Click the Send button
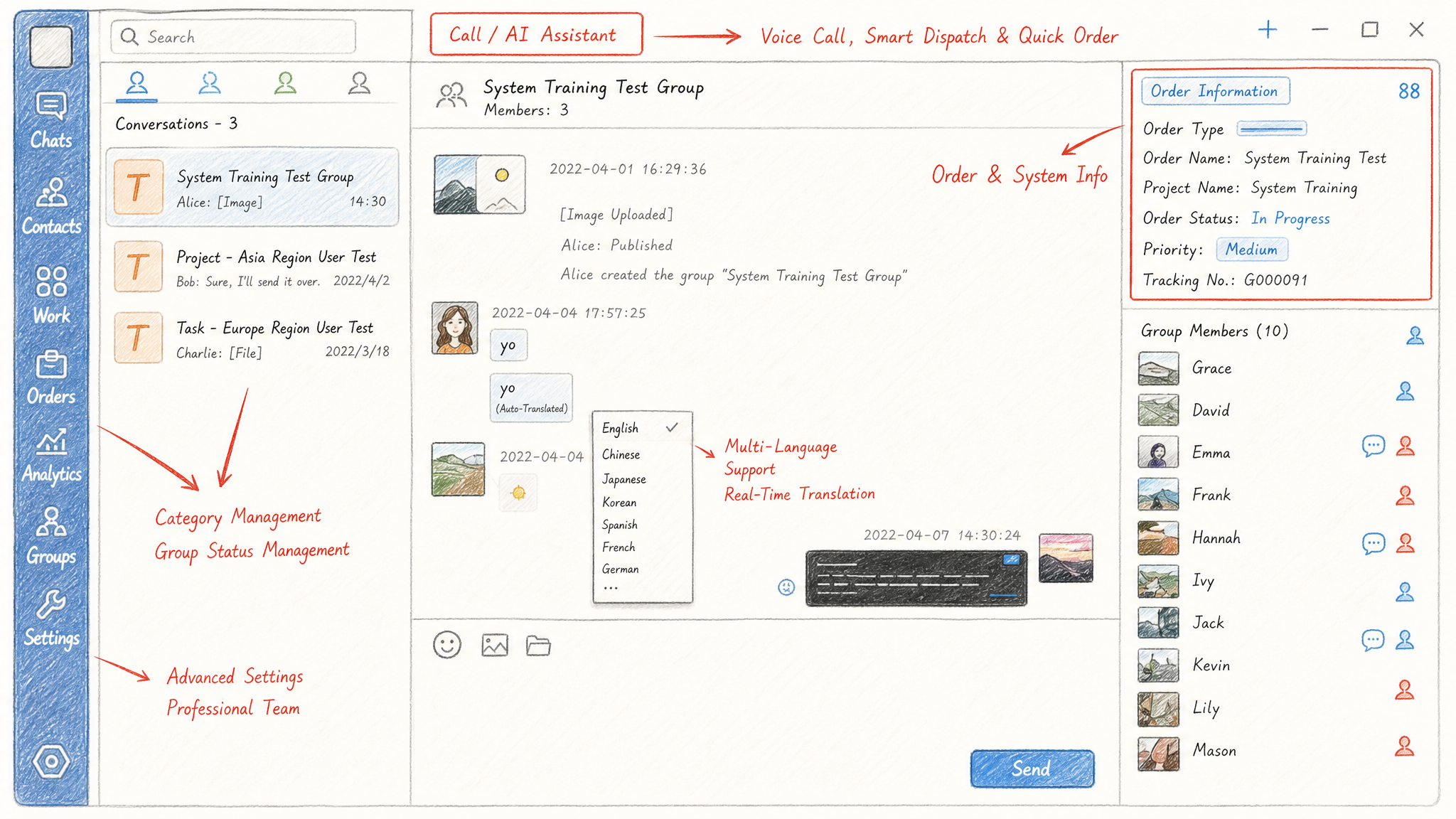Viewport: 1456px width, 819px height. tap(1032, 769)
